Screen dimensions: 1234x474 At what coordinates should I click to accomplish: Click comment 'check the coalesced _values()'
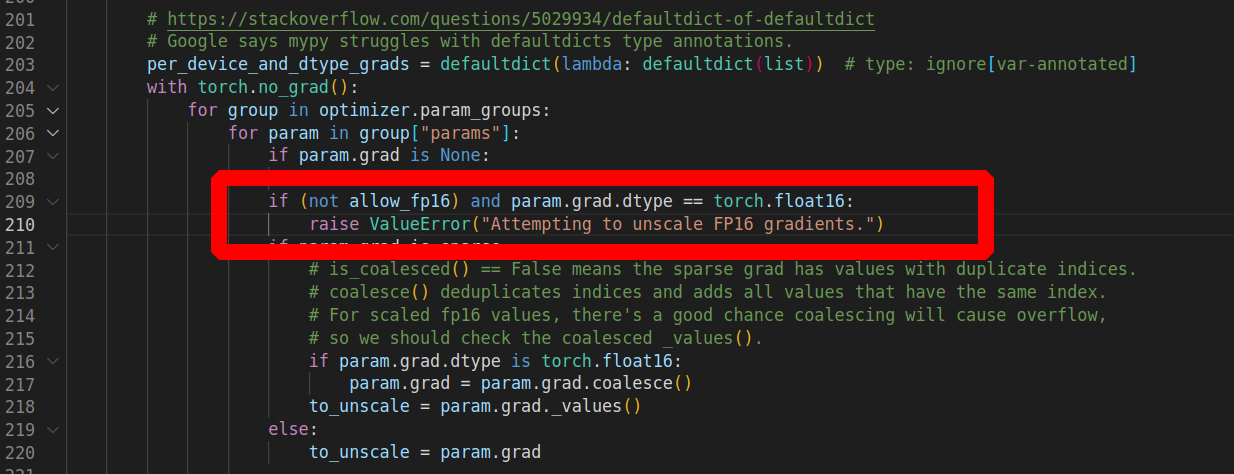pos(536,338)
